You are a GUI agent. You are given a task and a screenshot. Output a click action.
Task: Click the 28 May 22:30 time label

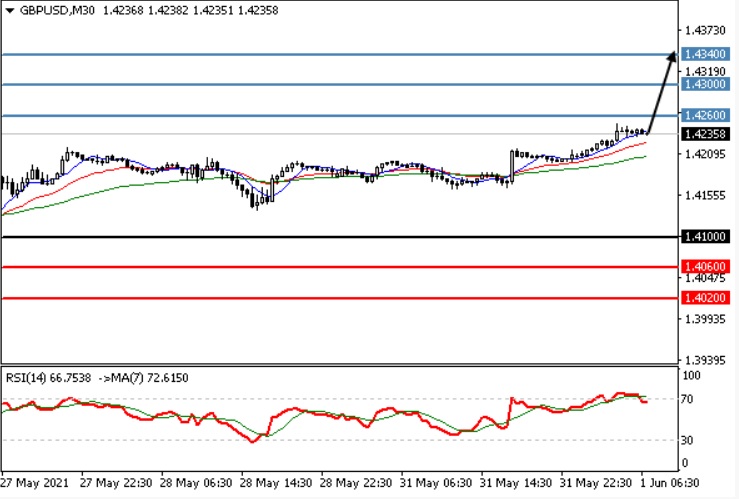click(356, 483)
